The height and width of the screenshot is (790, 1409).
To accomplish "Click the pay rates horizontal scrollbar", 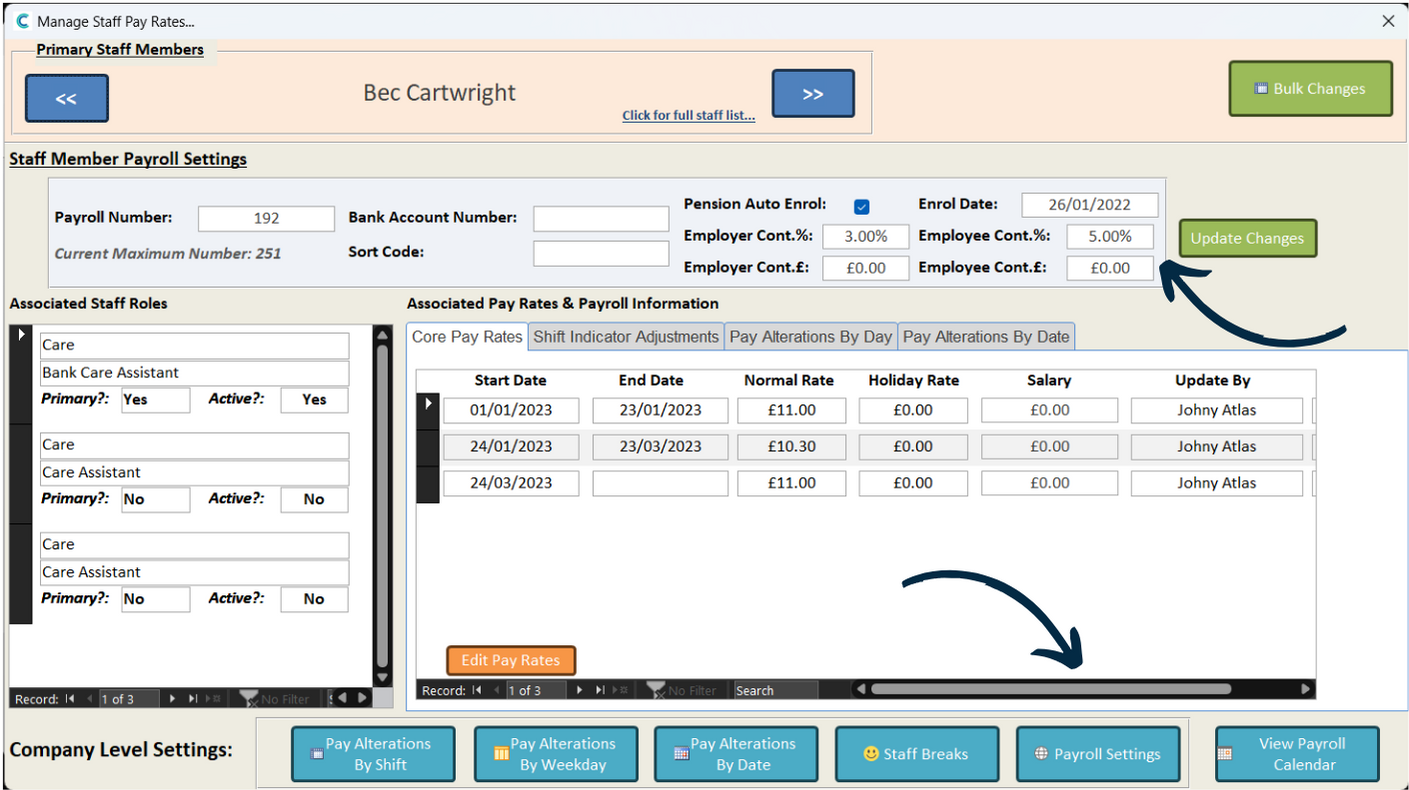I will [x=1050, y=689].
